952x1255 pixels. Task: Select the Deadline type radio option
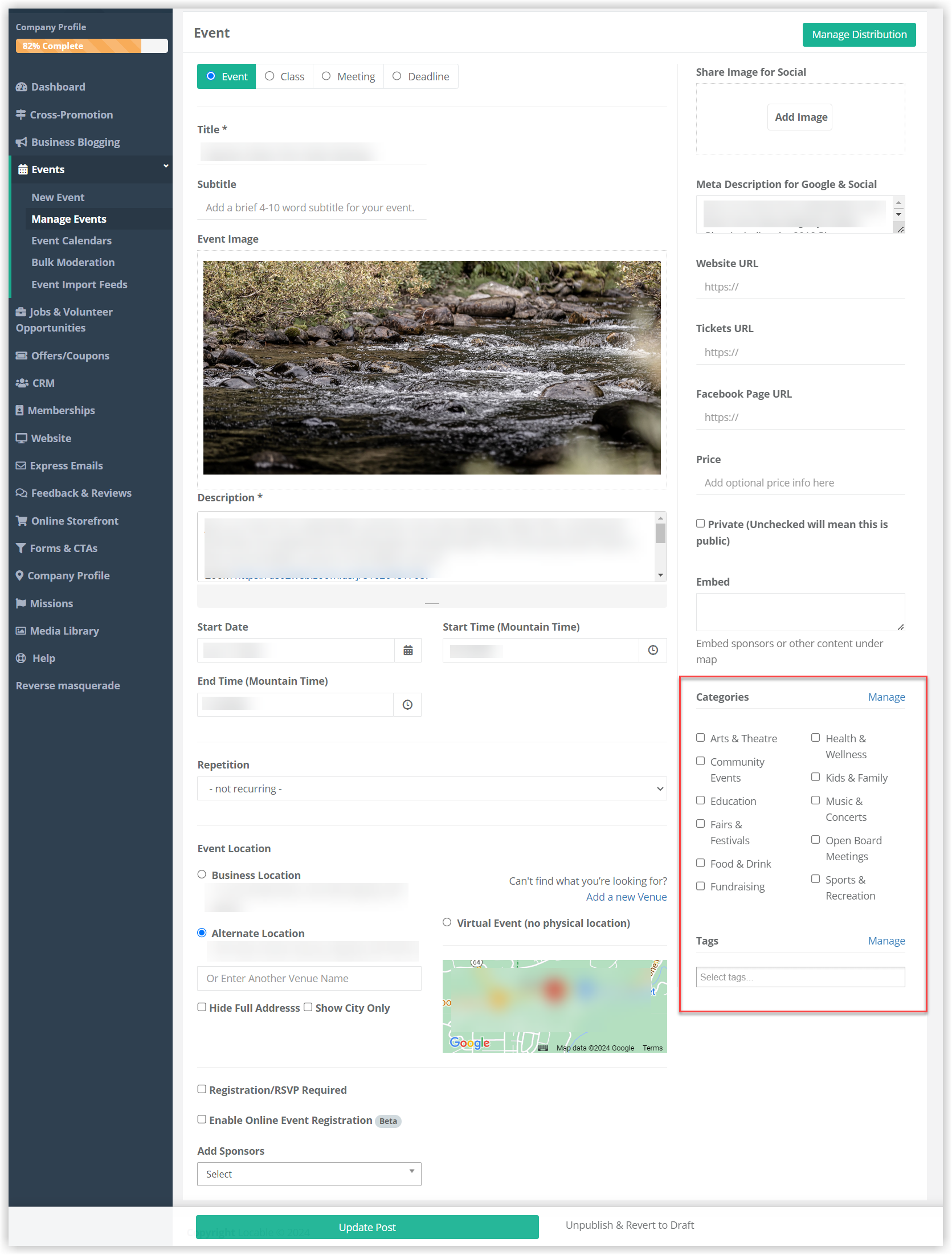397,76
